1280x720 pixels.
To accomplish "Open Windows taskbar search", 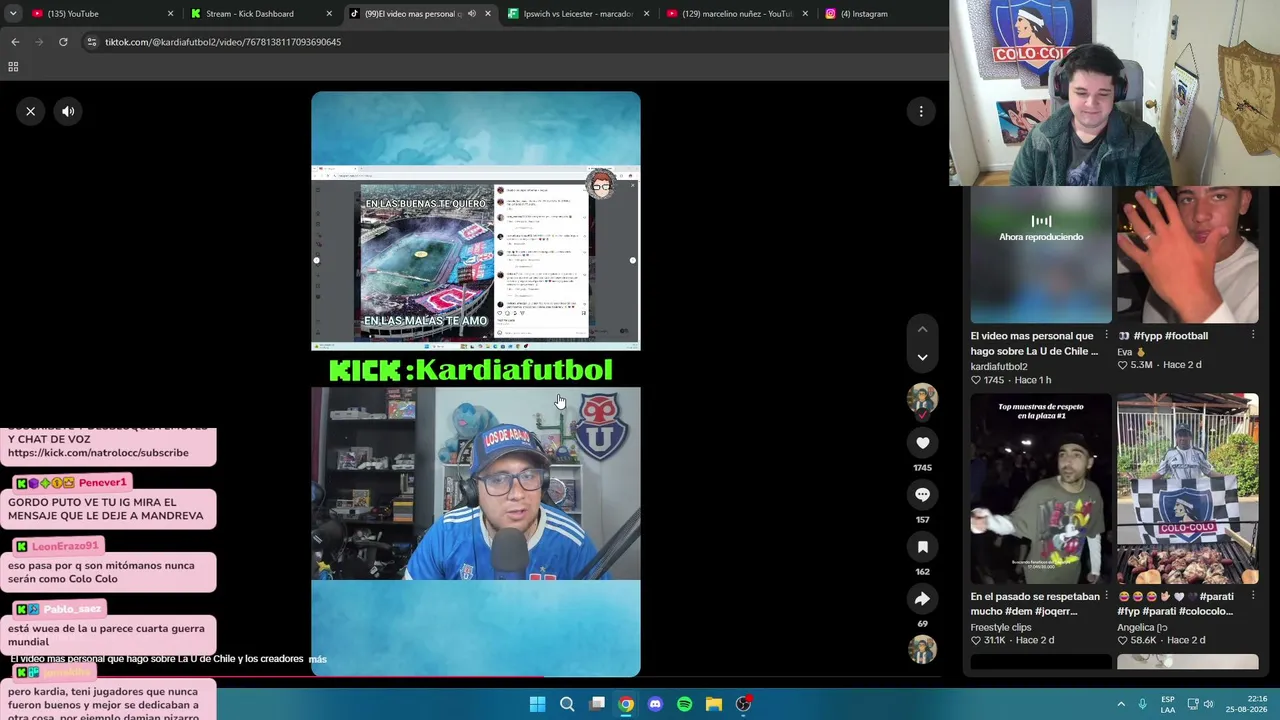I will pos(567,704).
